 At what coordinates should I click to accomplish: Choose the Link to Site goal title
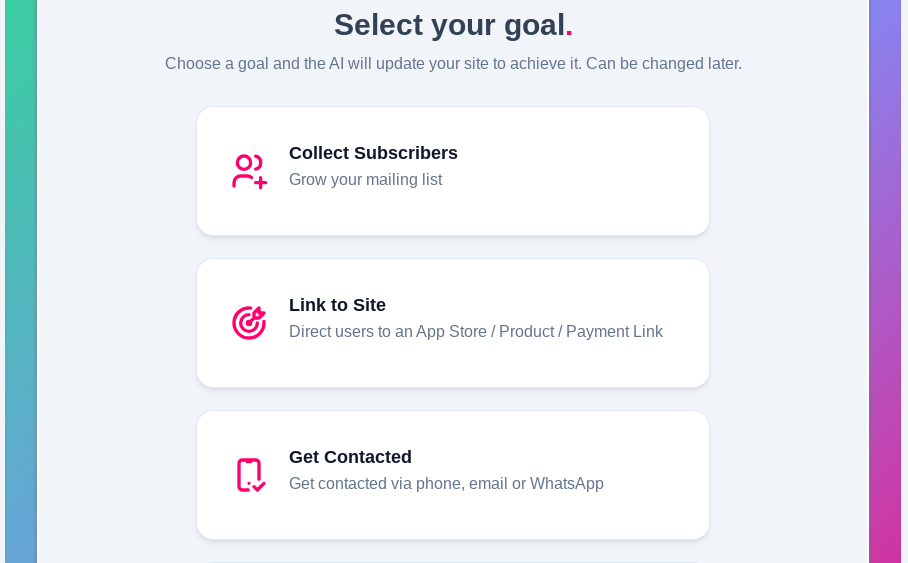[x=337, y=305]
